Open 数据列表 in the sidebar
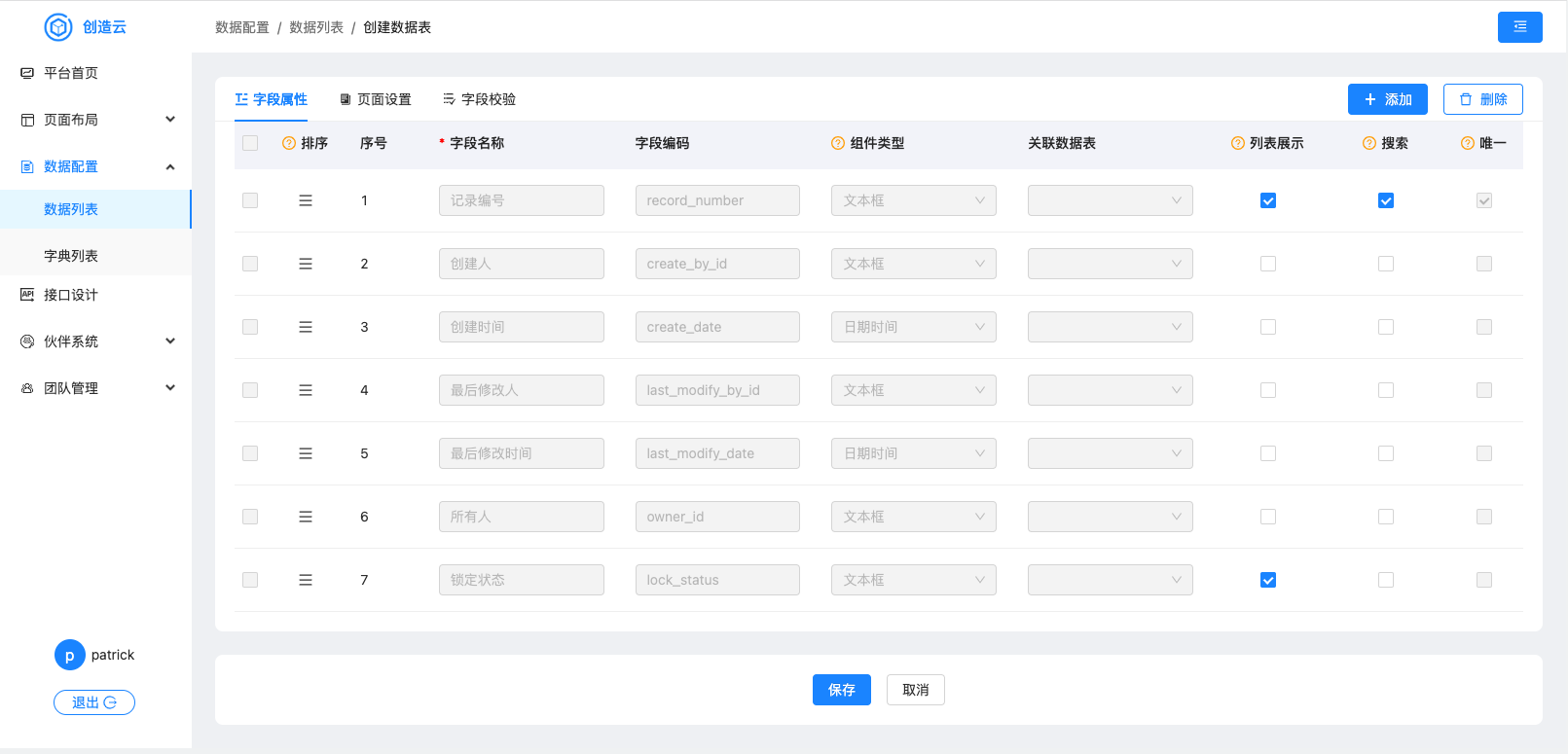This screenshot has height=754, width=1568. tap(95, 209)
